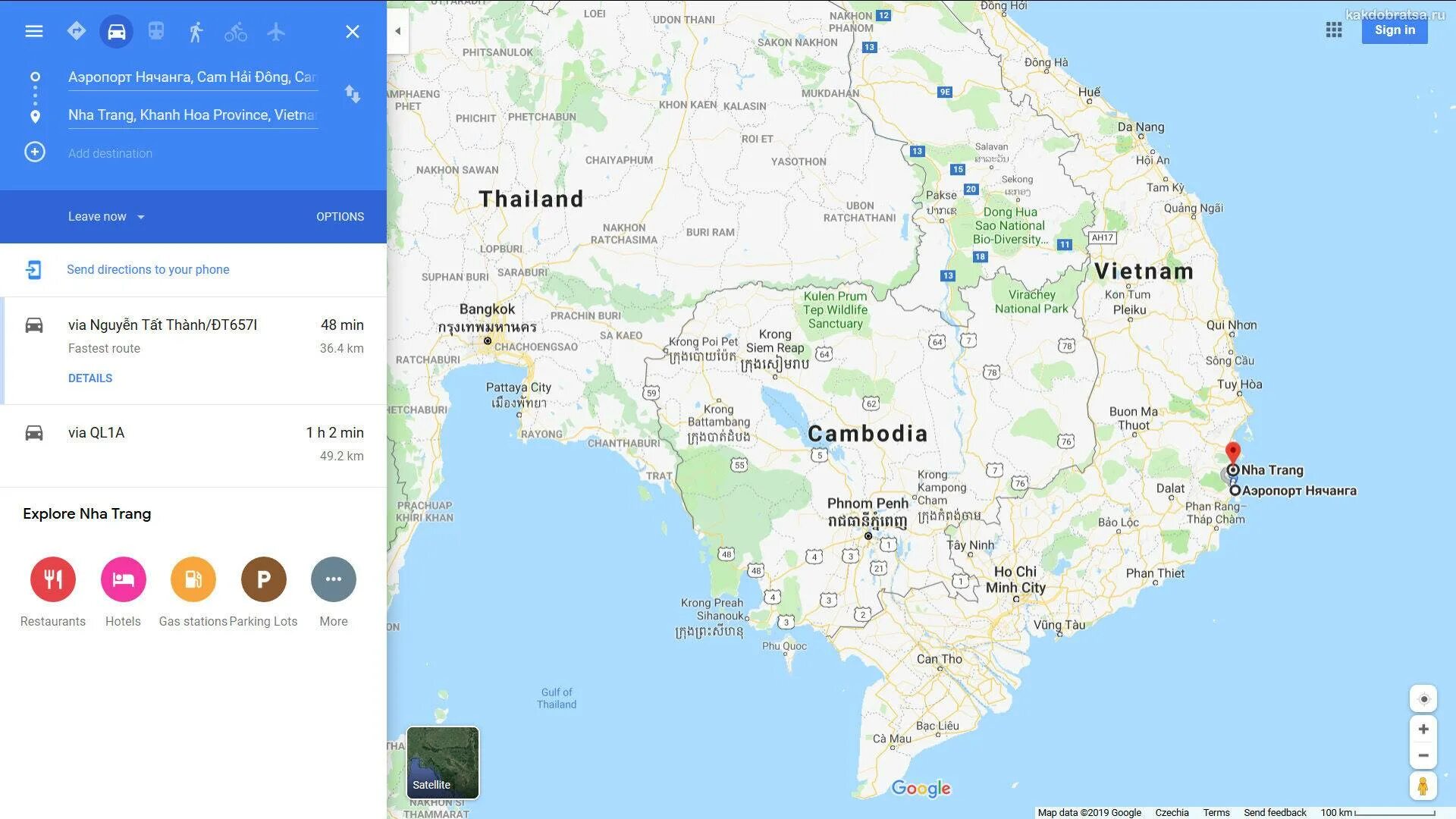Expand the Leave now dropdown
The width and height of the screenshot is (1456, 819).
click(103, 216)
